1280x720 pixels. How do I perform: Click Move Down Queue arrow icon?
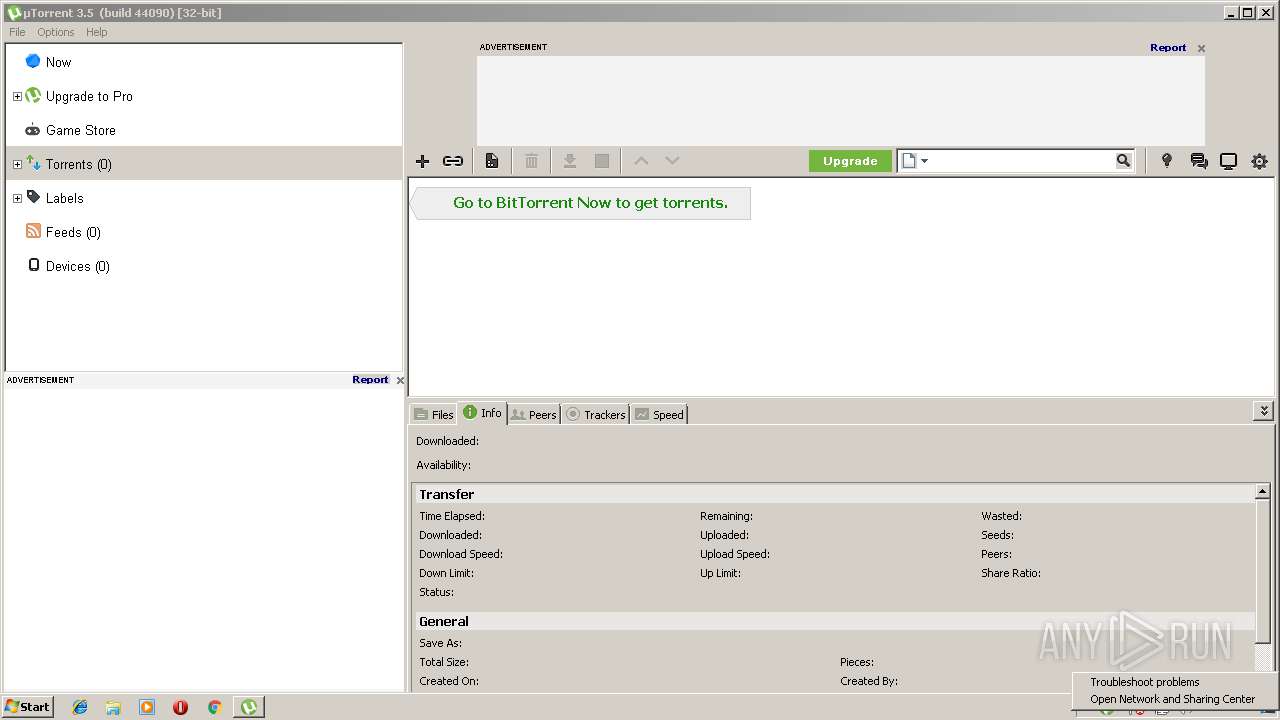pyautogui.click(x=672, y=161)
